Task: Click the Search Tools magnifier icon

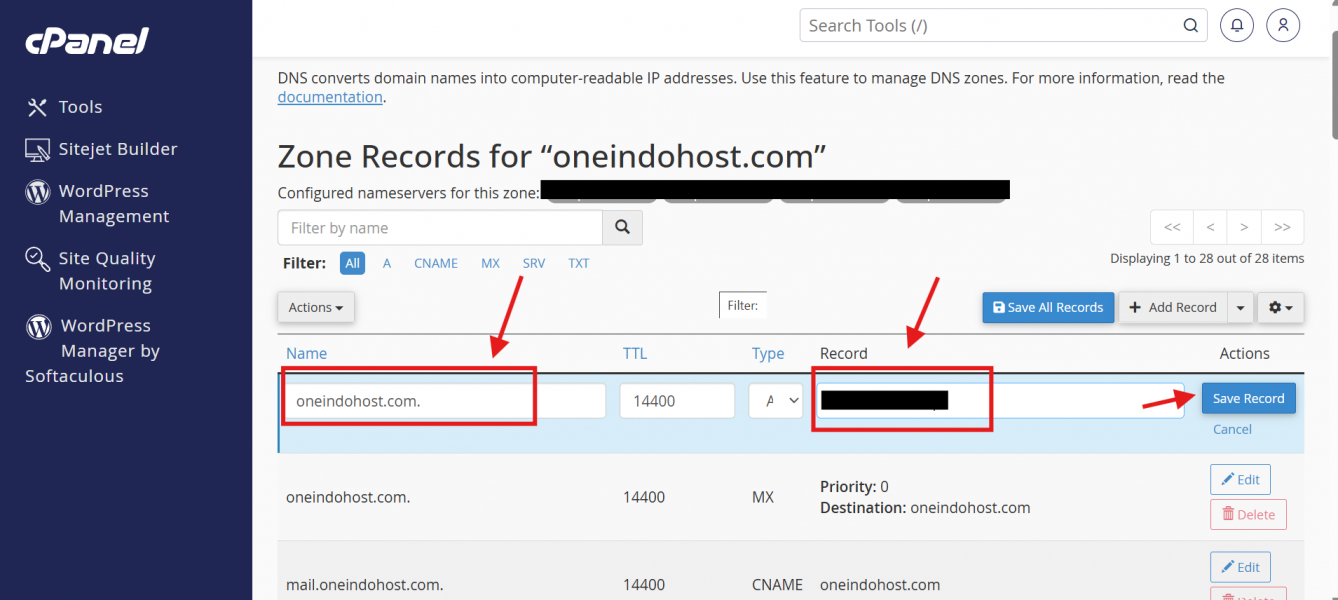Action: pyautogui.click(x=1190, y=26)
